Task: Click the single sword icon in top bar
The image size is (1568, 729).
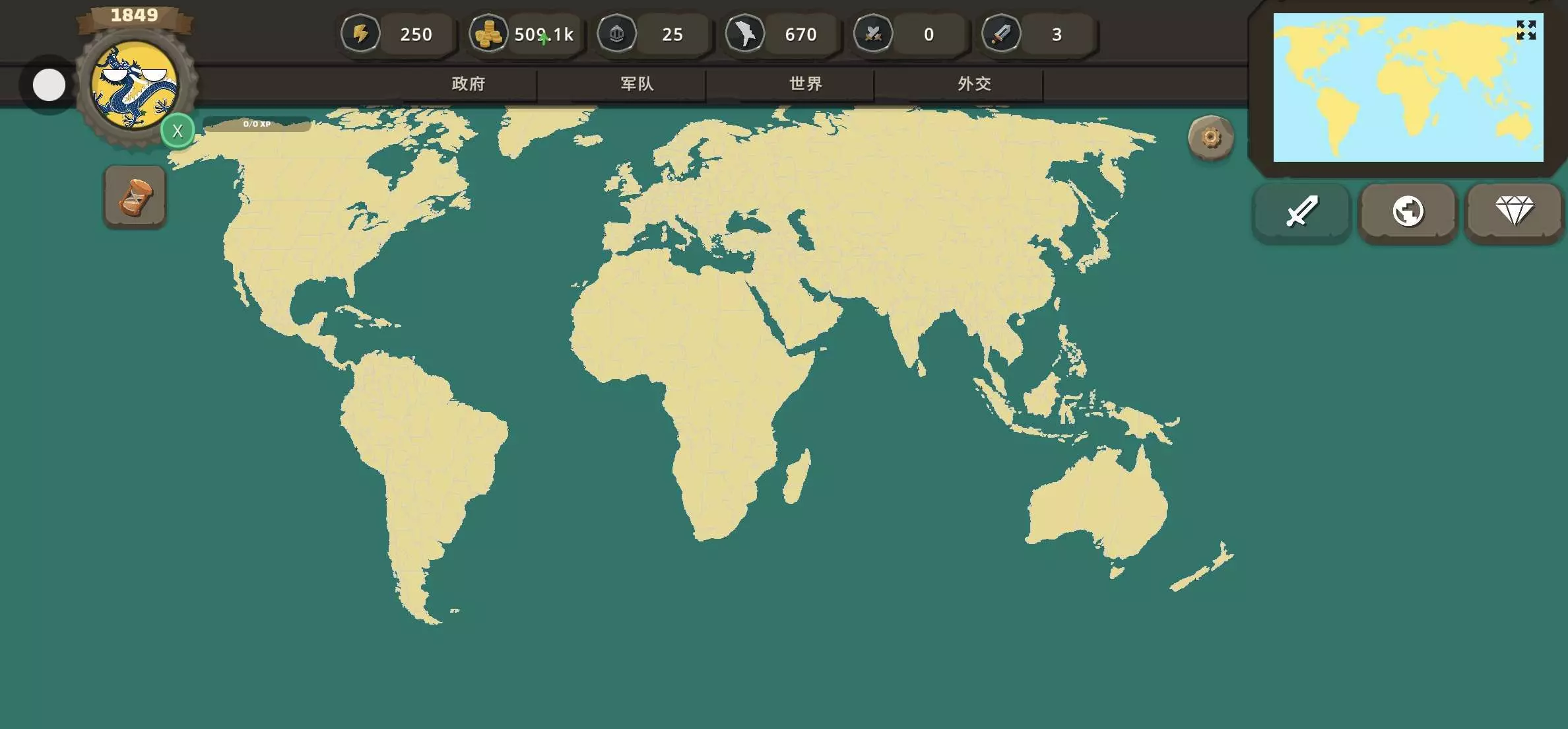Action: (x=1000, y=34)
